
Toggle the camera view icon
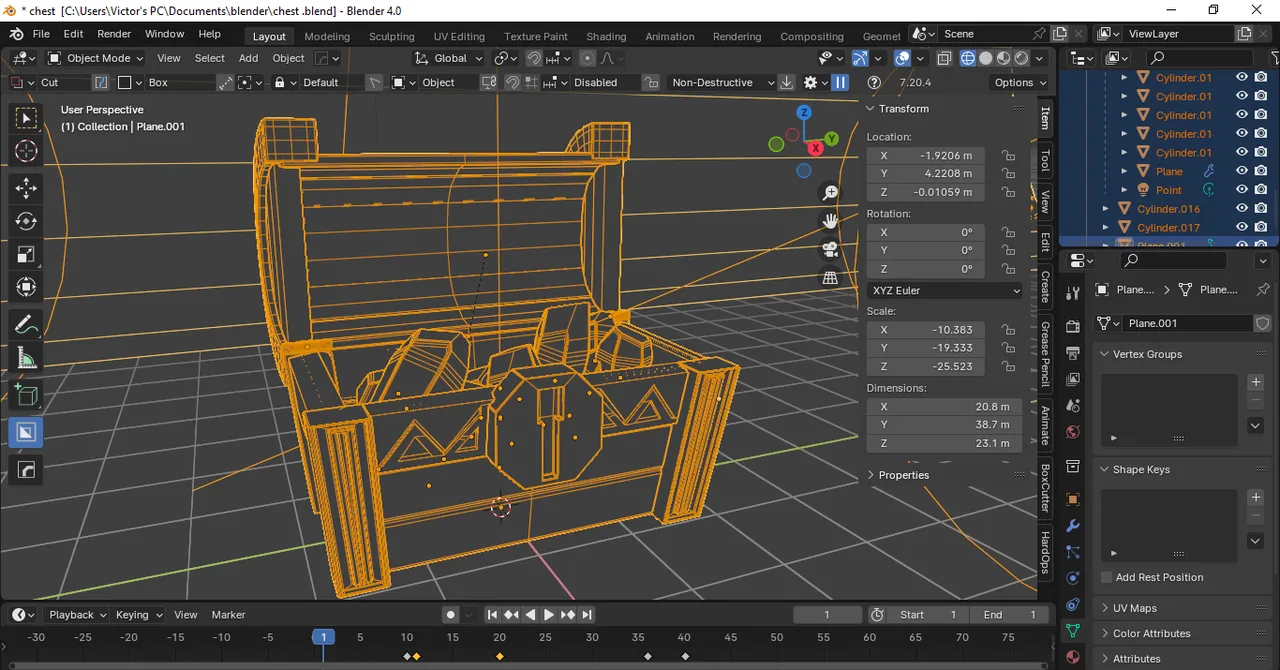[830, 249]
